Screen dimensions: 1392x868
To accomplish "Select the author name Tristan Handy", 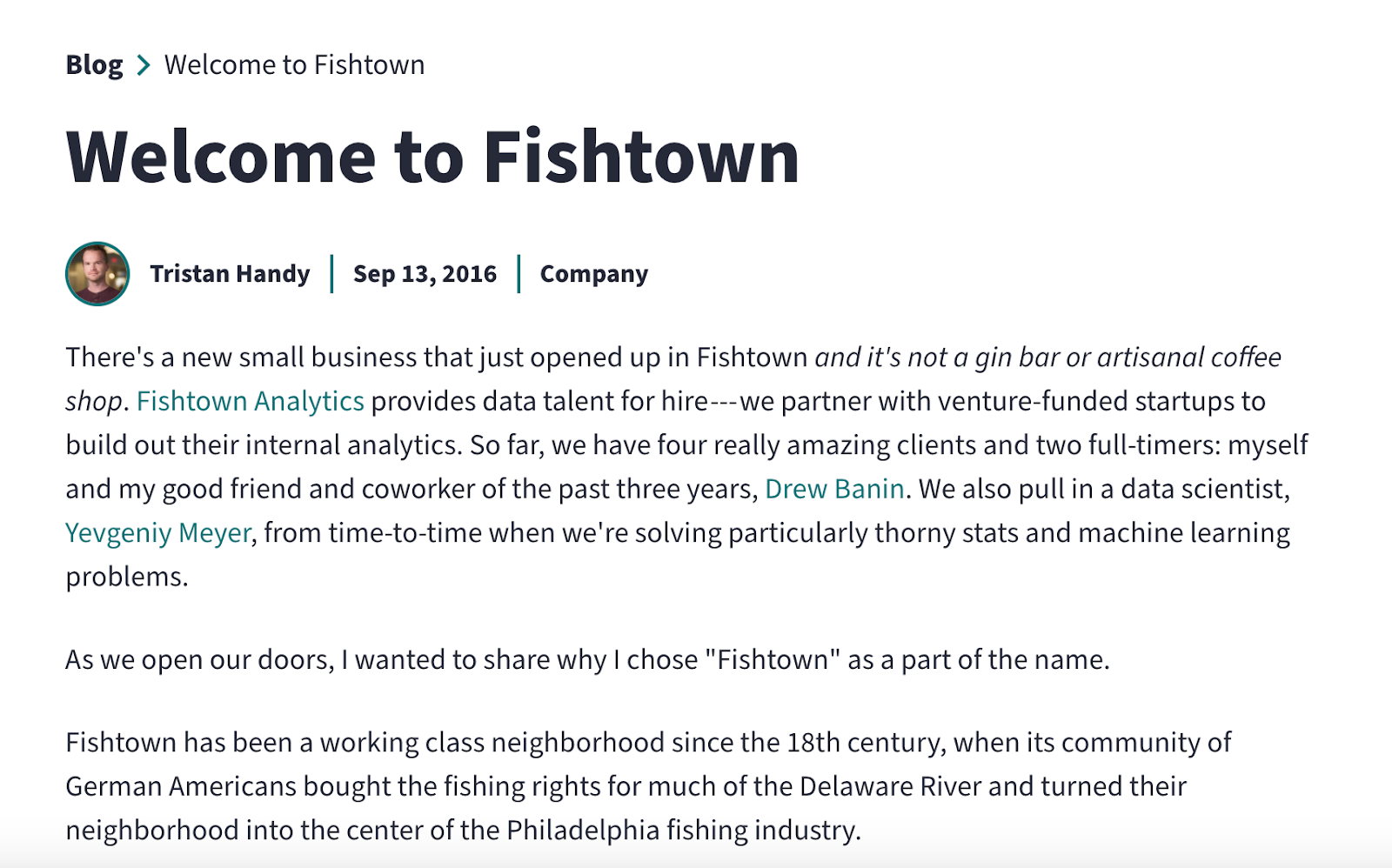I will 230,274.
